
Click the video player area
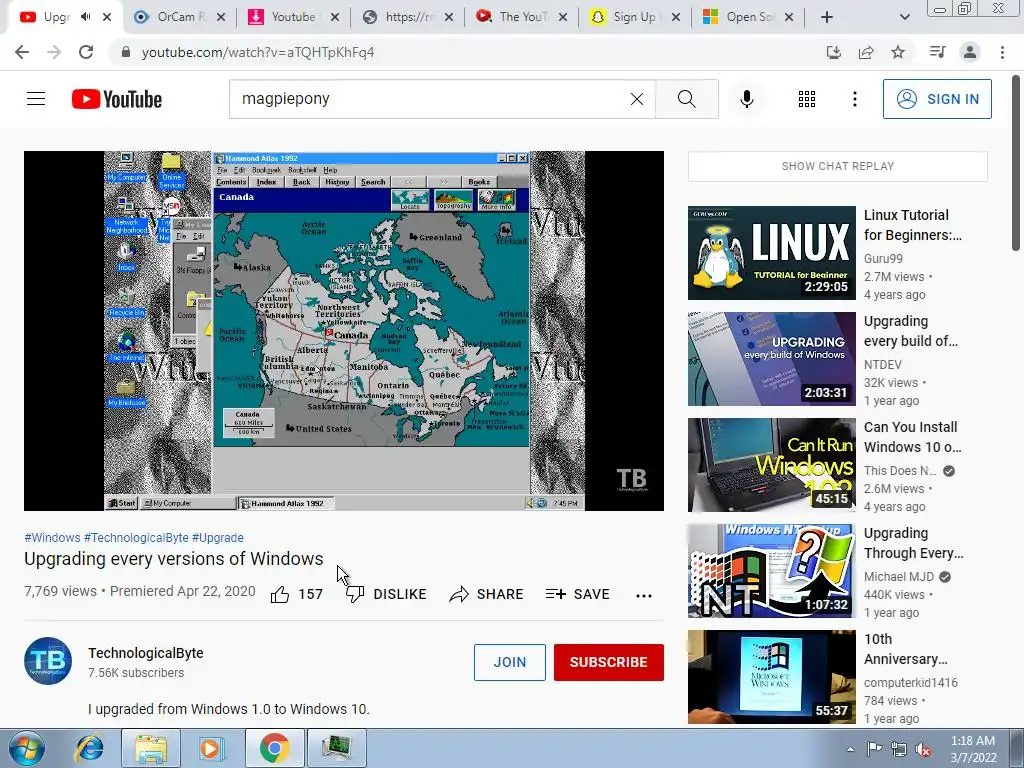pos(344,330)
